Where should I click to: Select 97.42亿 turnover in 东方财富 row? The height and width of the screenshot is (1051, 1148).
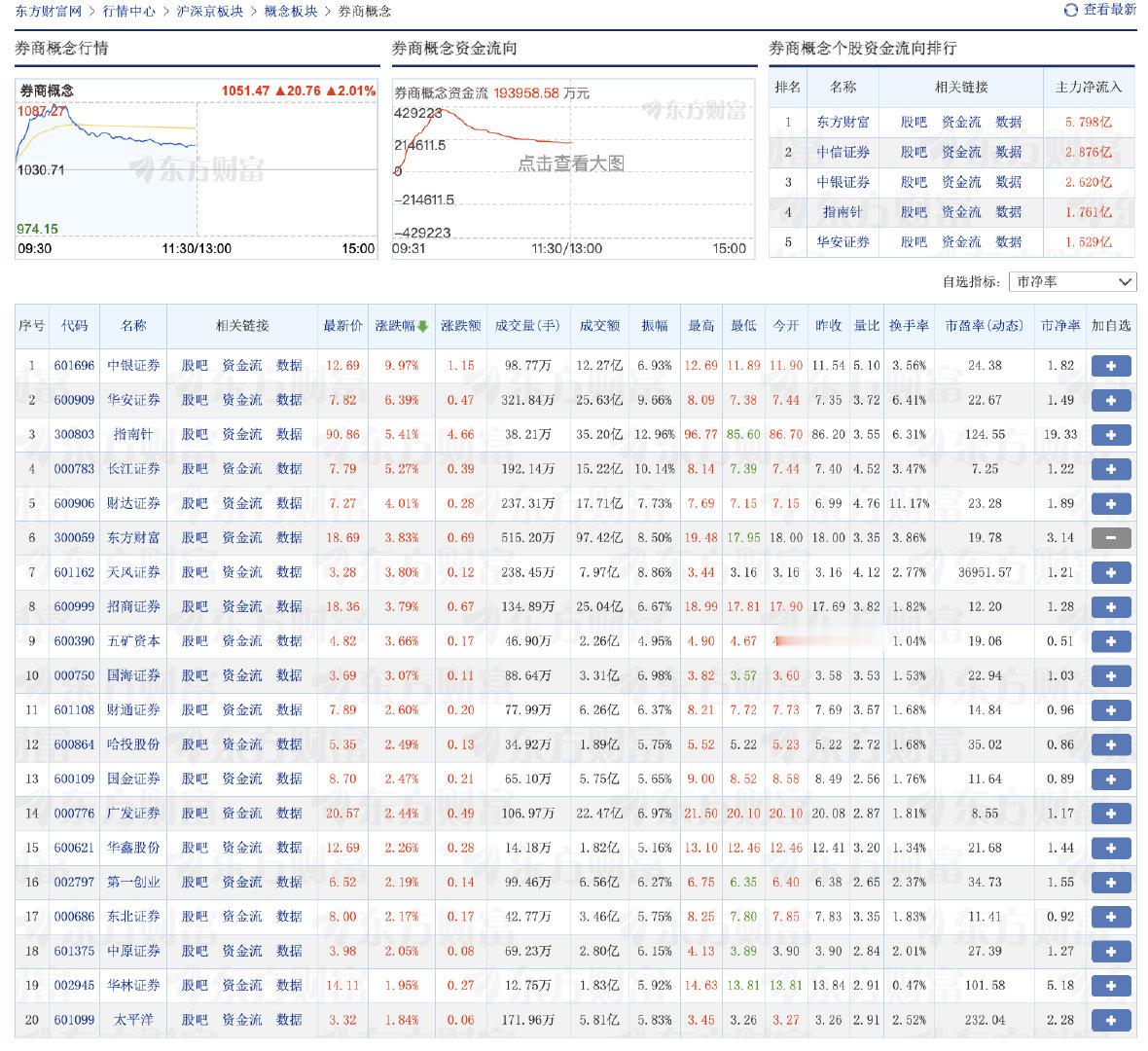click(599, 537)
